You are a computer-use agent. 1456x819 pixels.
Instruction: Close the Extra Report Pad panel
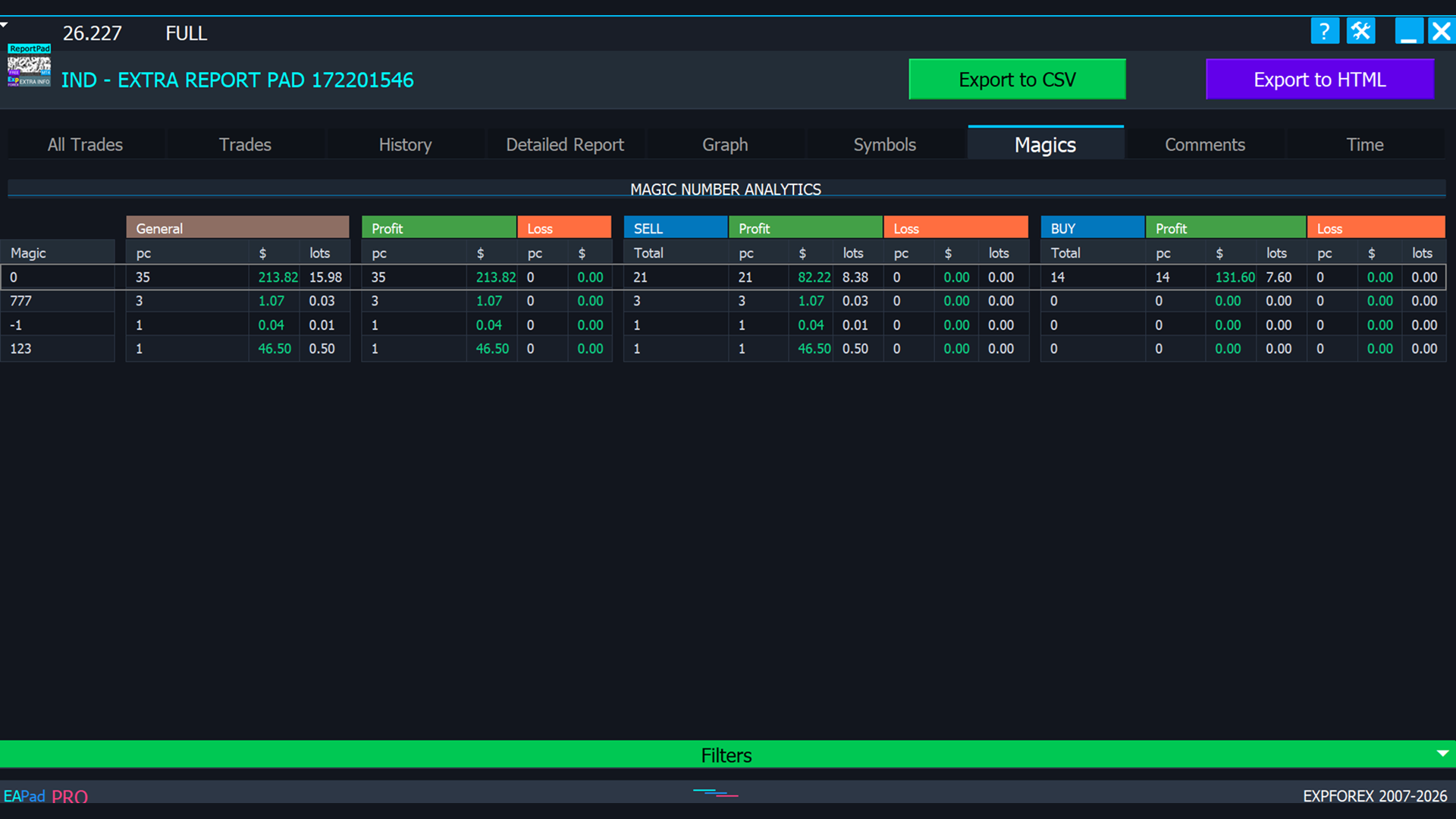pos(1441,32)
